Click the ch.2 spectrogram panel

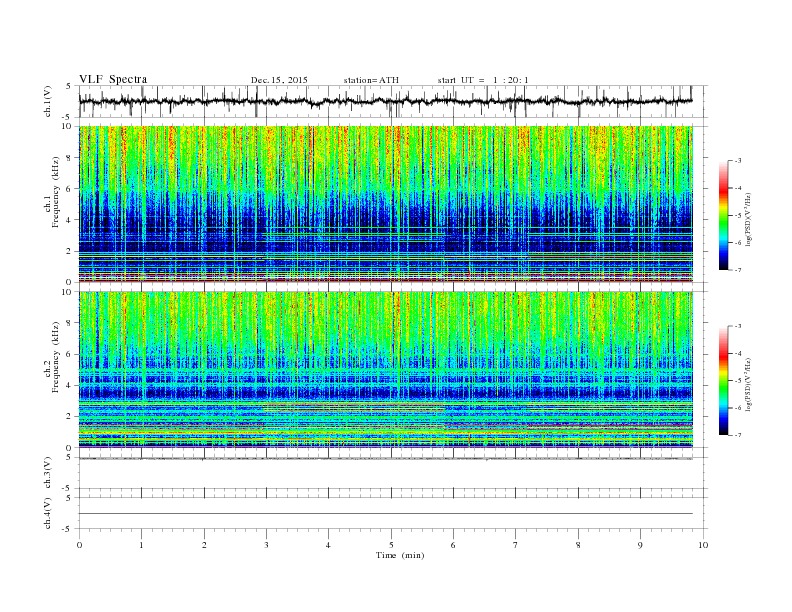(386, 369)
